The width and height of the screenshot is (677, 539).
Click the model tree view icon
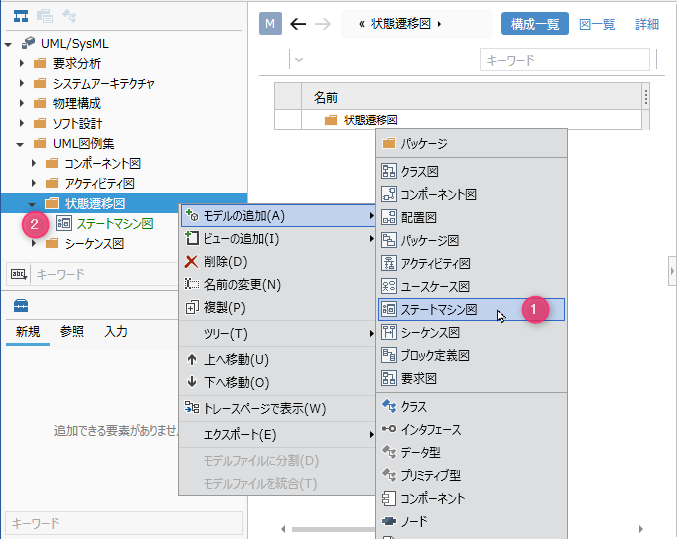21,16
